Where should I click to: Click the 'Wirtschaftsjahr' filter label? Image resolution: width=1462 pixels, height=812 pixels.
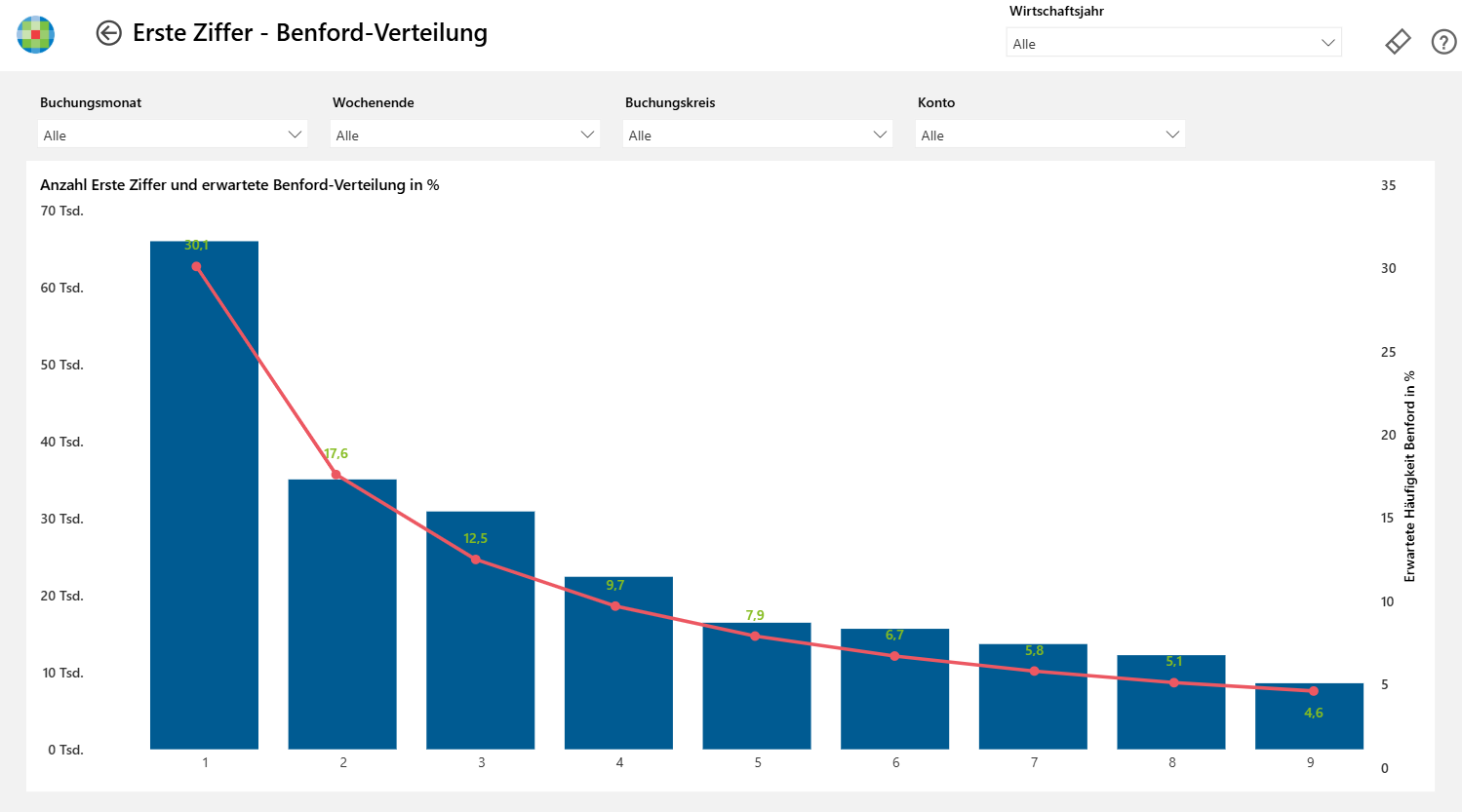[1056, 12]
